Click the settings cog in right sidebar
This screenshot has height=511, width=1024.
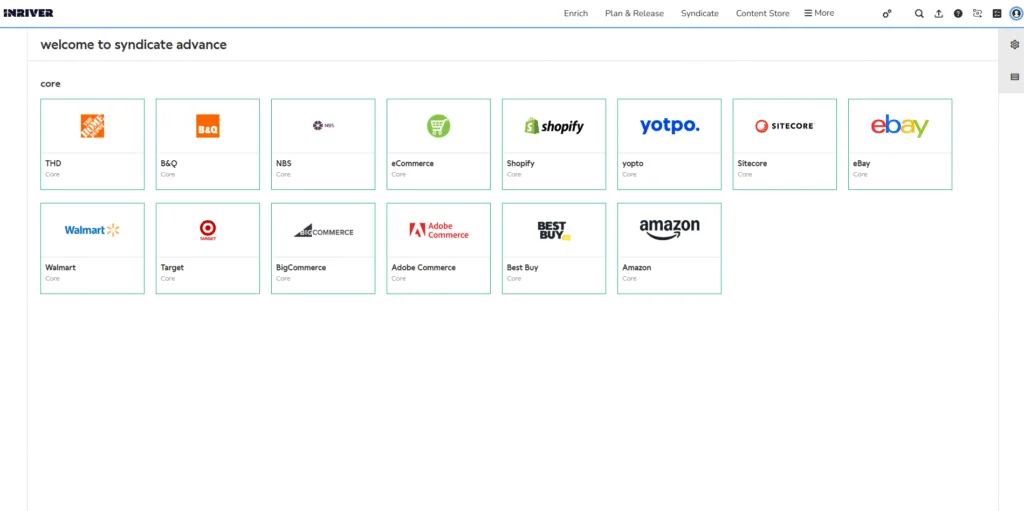1014,45
